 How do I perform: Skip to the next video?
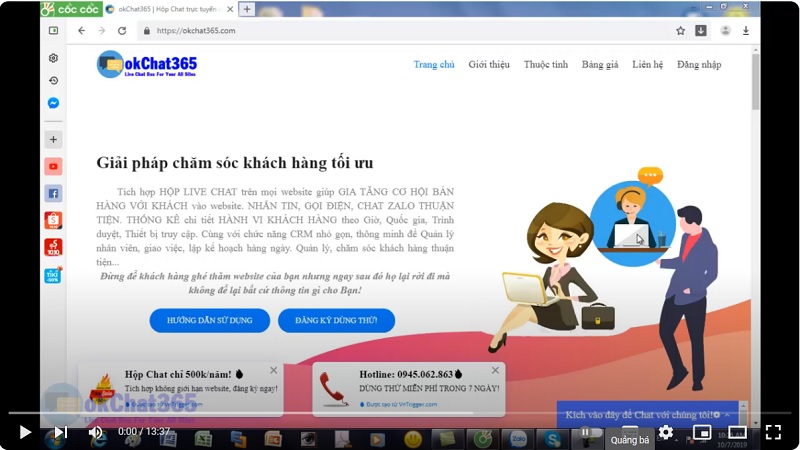61,432
